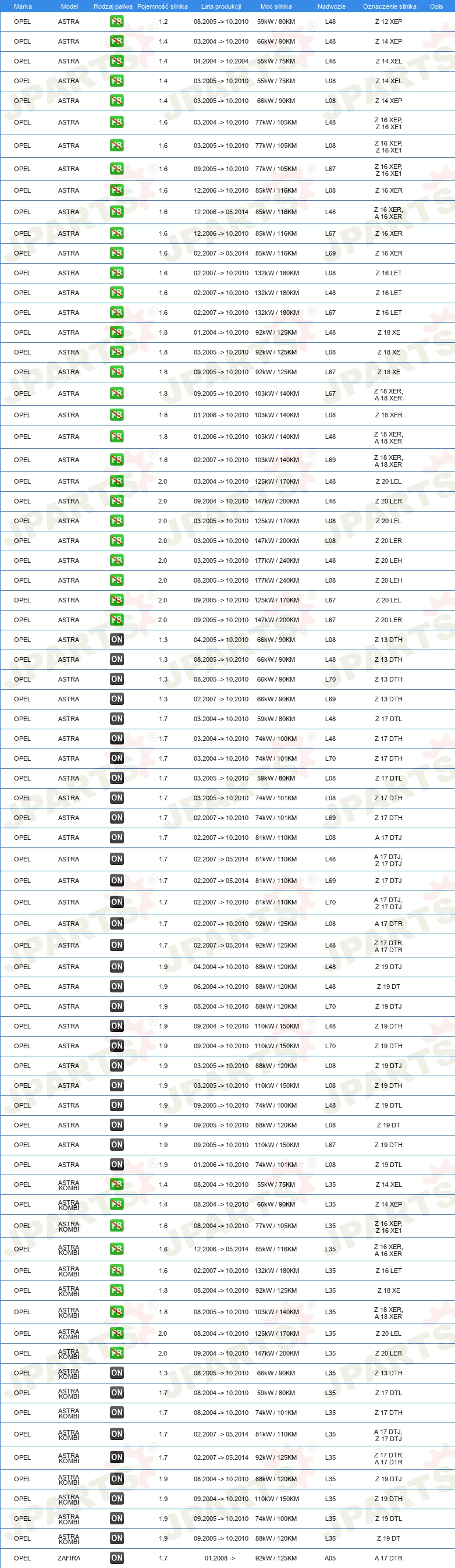455x1568 pixels.
Task: Select the 'Z 12 XEP' engine code cell
Action: (389, 22)
